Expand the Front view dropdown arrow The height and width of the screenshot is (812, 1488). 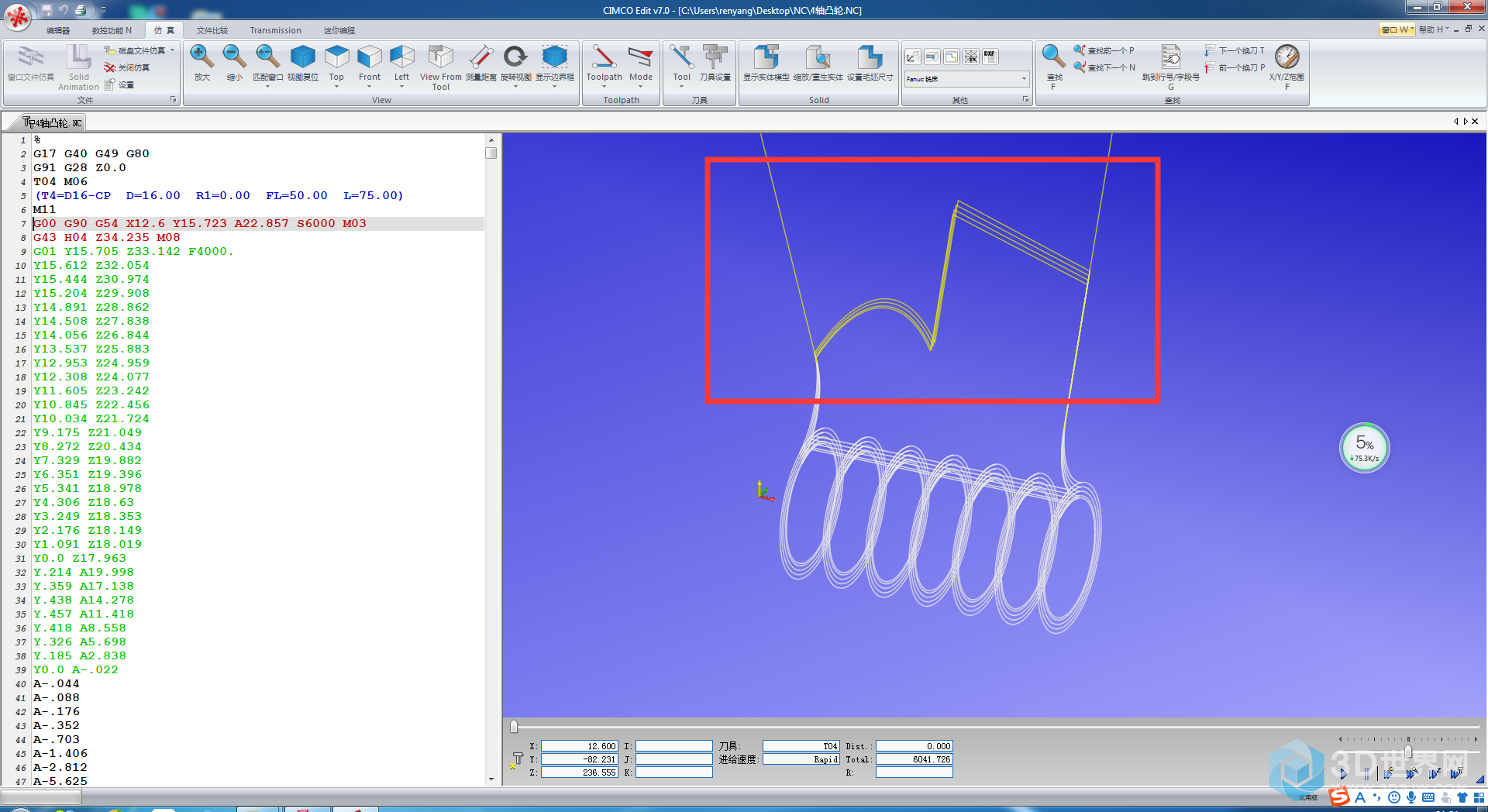pyautogui.click(x=370, y=86)
